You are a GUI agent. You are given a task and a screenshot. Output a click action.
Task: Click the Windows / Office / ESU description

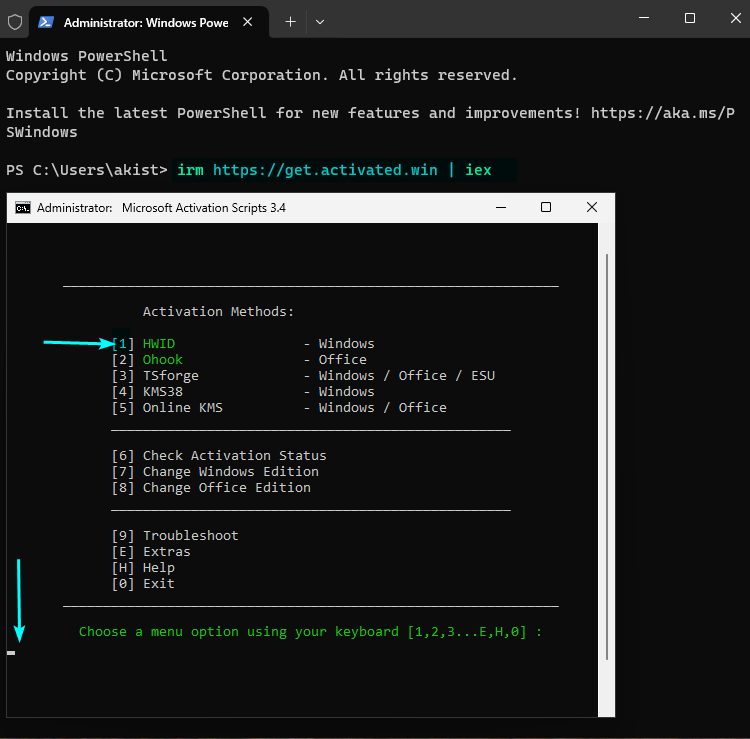[x=407, y=376]
